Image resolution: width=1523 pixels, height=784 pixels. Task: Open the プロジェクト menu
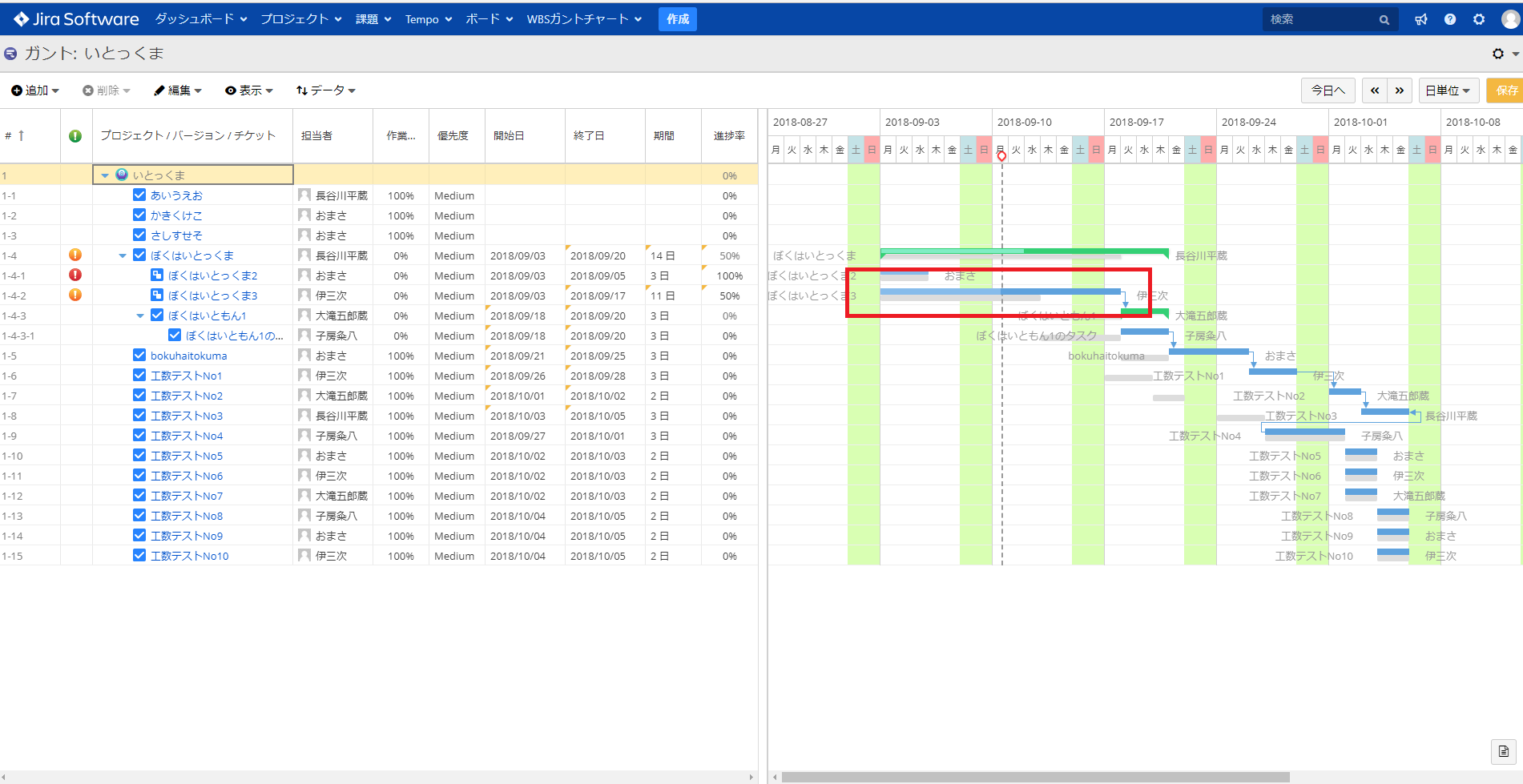301,19
